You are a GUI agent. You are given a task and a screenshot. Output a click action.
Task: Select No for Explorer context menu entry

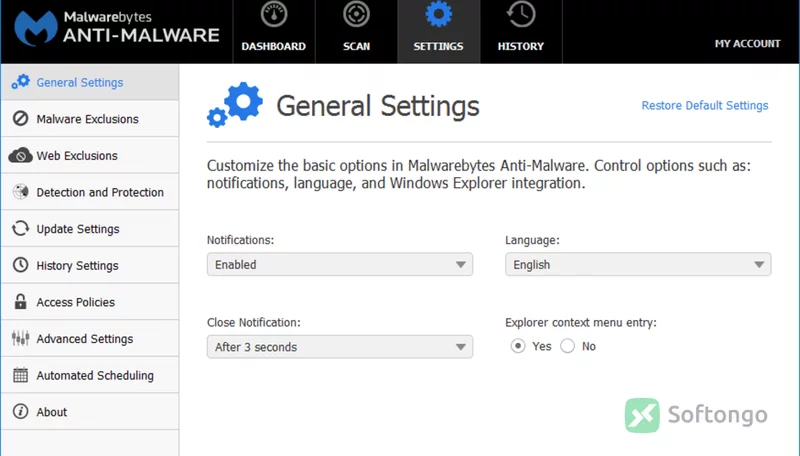[x=567, y=346]
